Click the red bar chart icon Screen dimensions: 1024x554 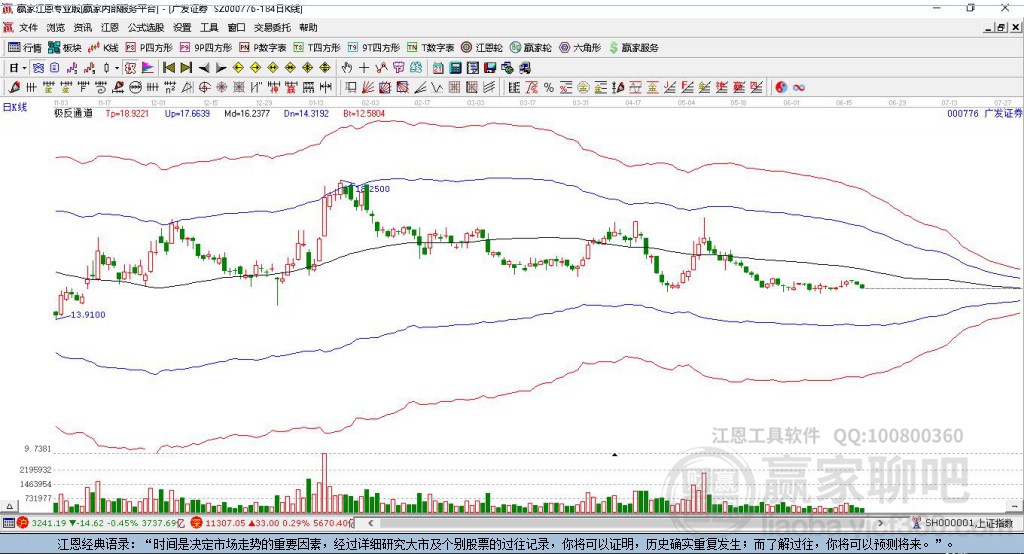[x=90, y=68]
